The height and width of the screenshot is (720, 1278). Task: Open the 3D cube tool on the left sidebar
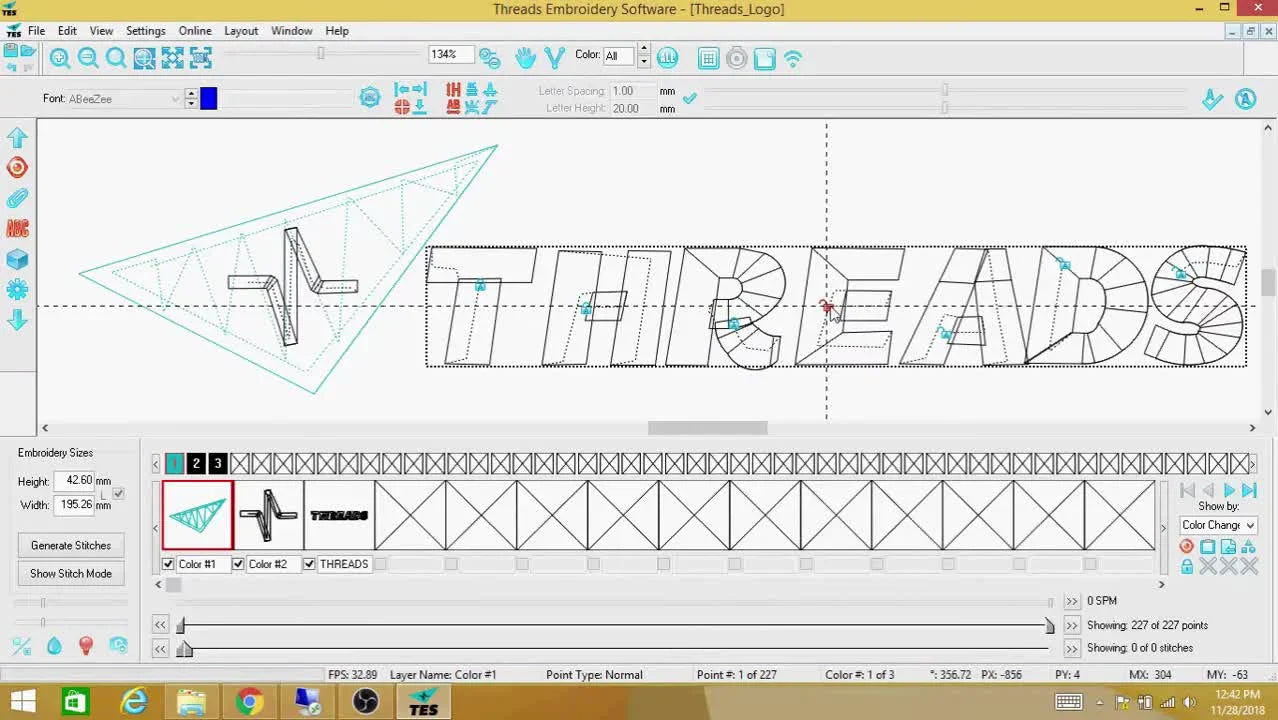coord(16,258)
